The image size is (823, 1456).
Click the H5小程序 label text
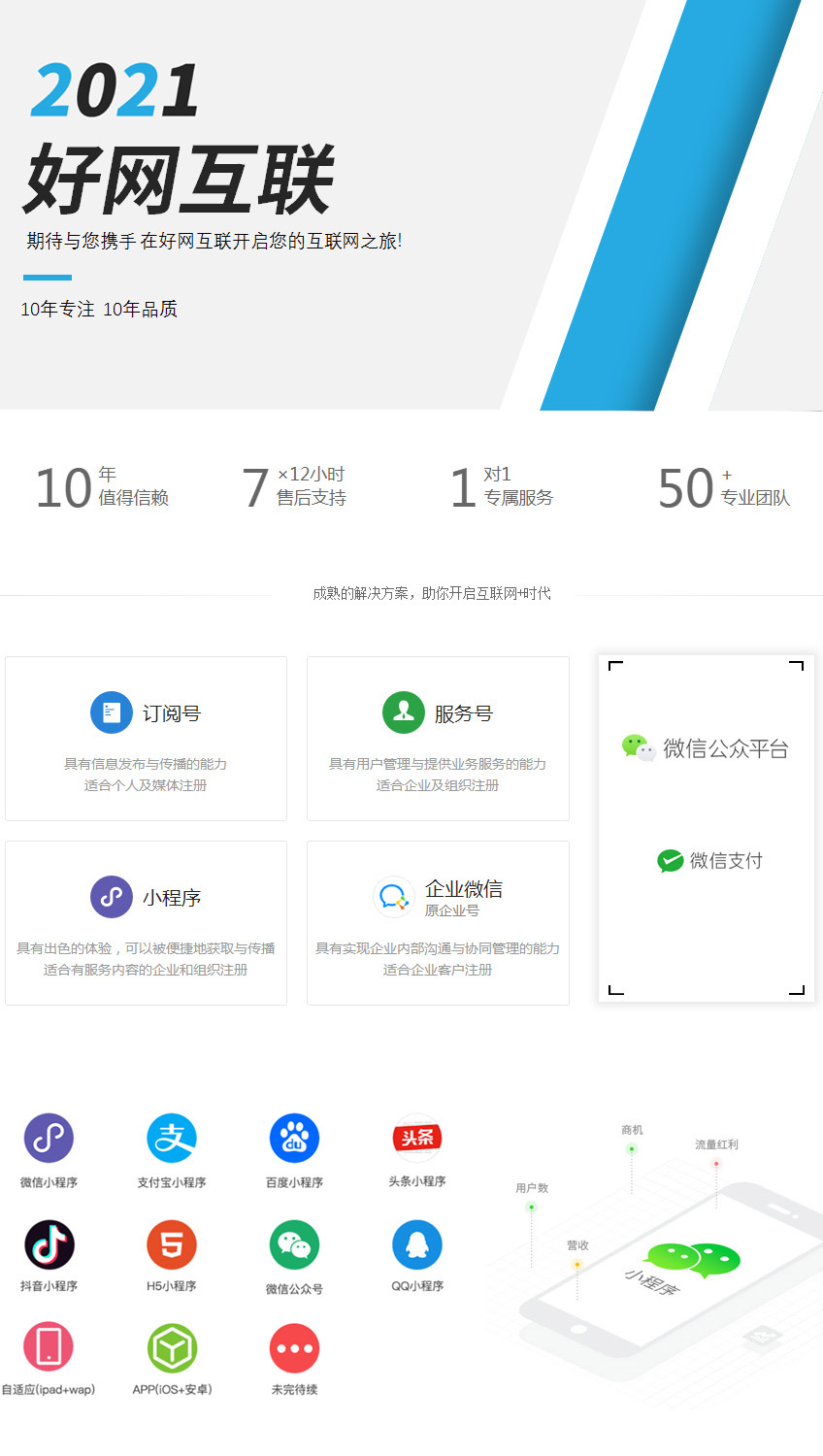tap(172, 1286)
